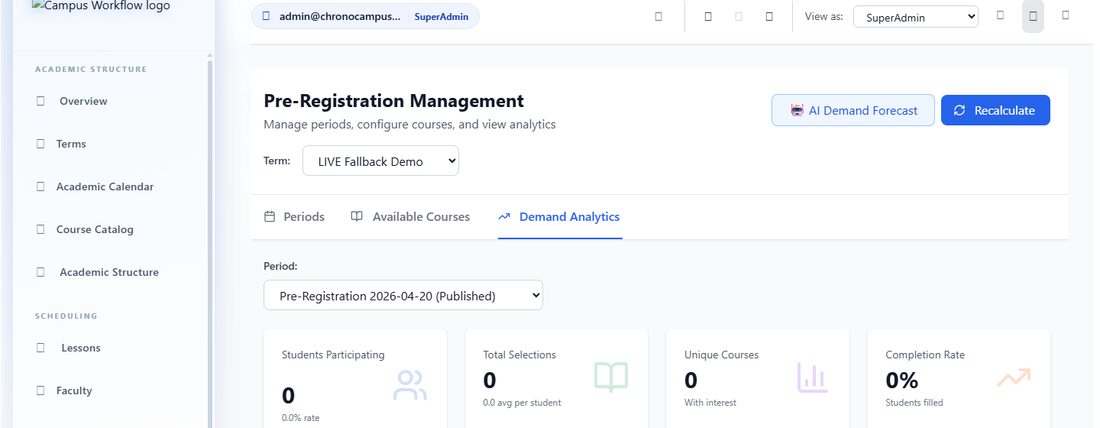Click the Students Participating card title
Screen dimensions: 1100x428
(x=333, y=355)
